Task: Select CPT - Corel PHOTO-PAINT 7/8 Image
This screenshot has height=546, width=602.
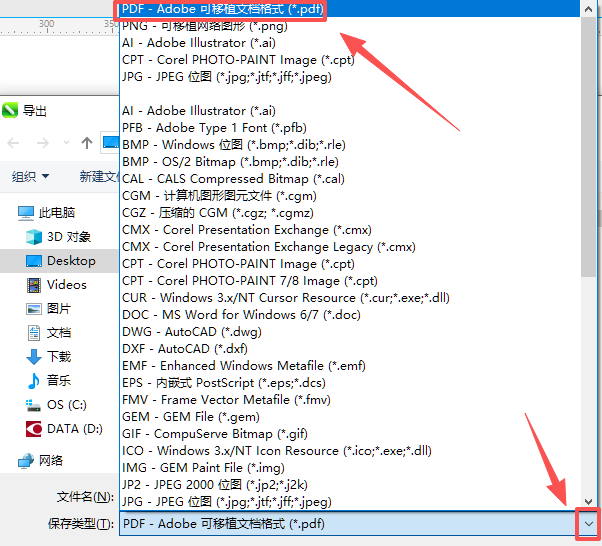Action: tap(350, 281)
